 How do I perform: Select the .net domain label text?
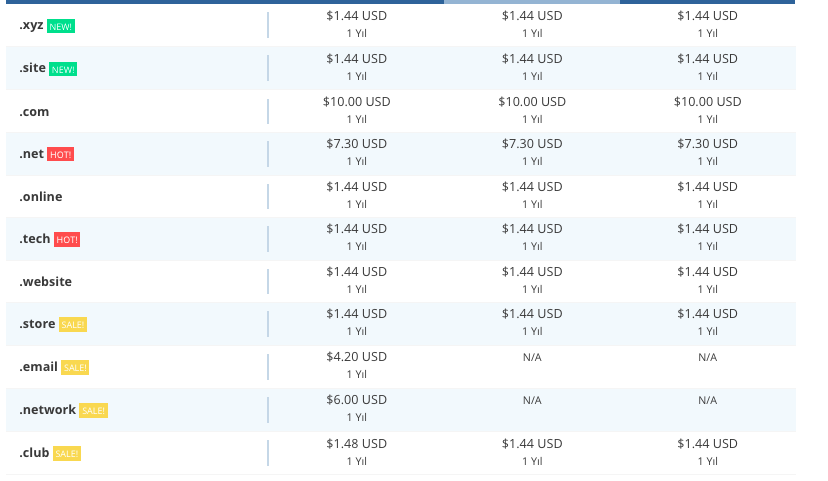pos(31,154)
